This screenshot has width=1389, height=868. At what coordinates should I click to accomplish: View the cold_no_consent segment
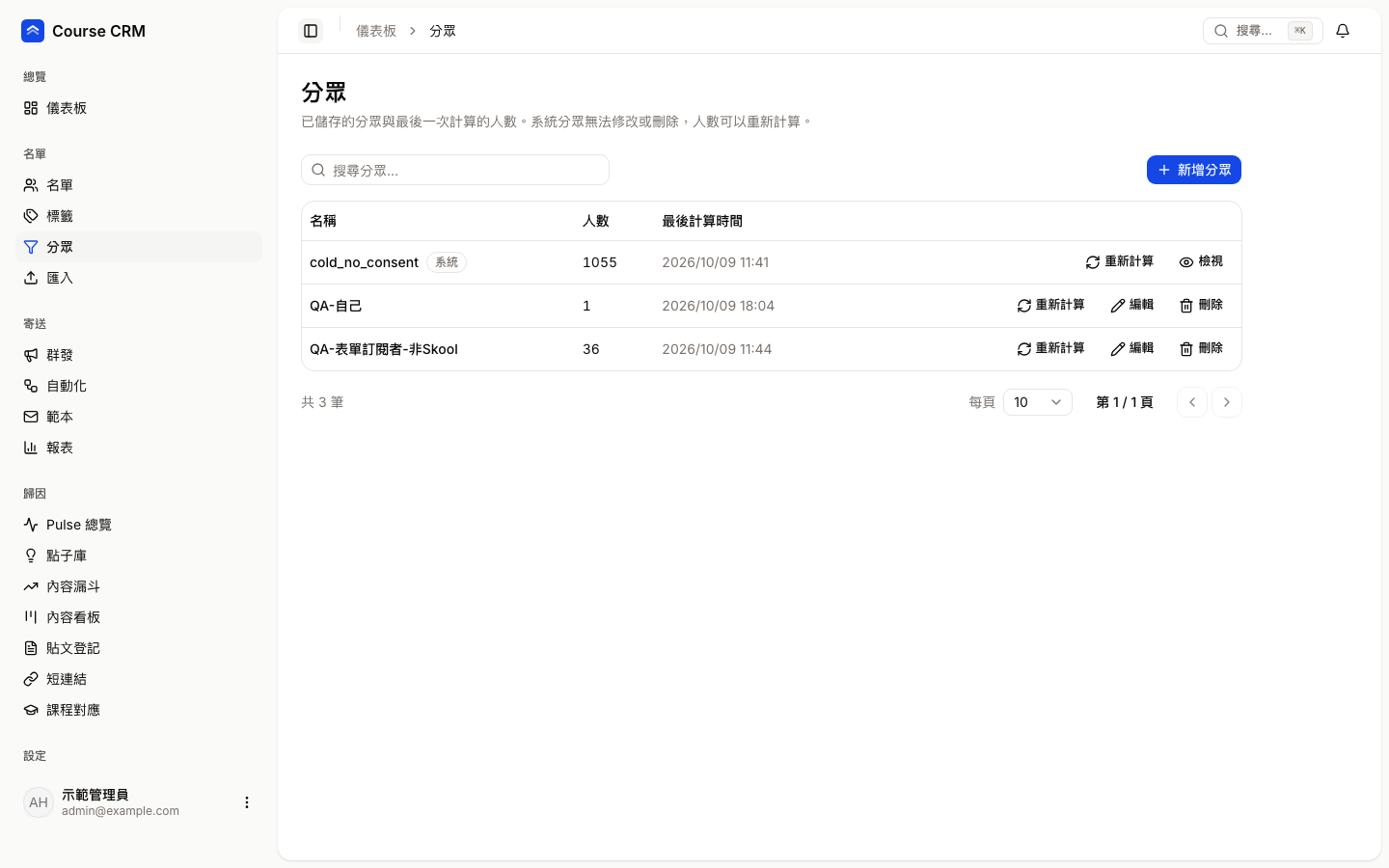click(1201, 262)
